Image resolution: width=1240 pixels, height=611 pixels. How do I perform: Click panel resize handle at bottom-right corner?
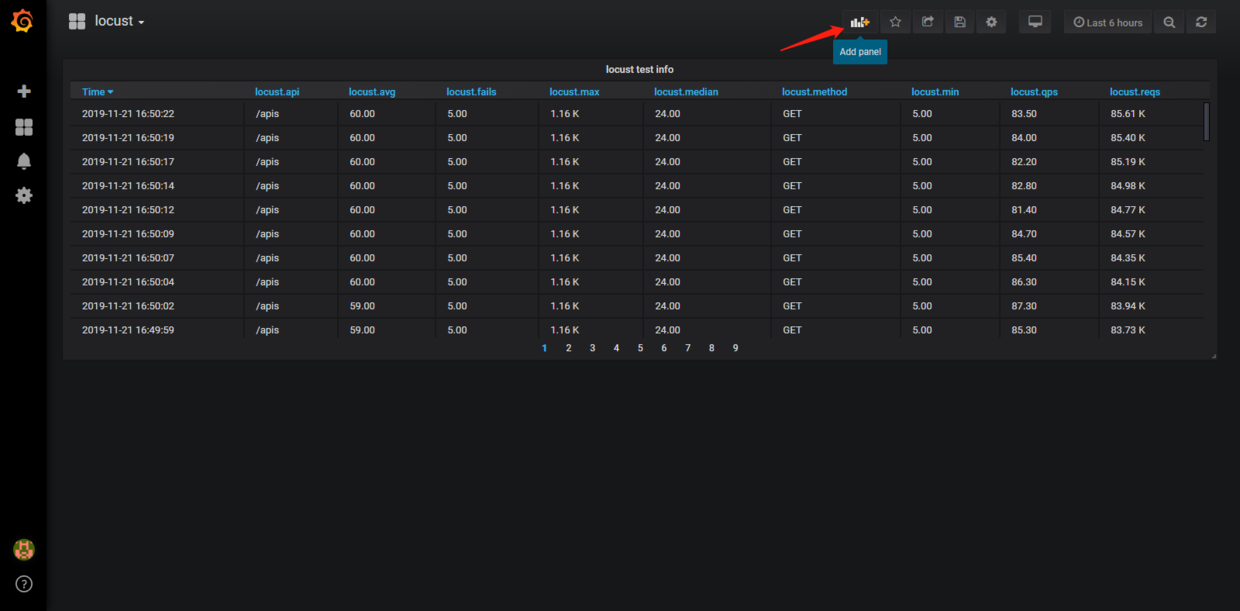(x=1214, y=356)
